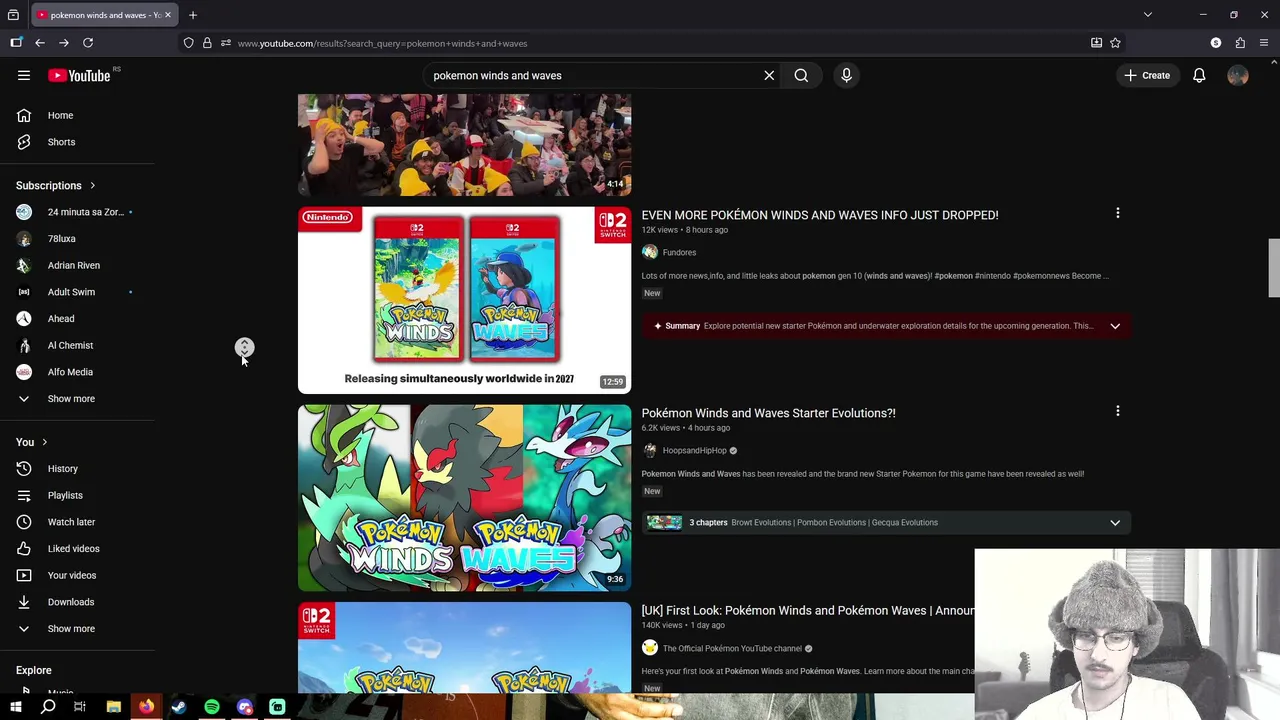Open more options for Starter Evolutions video
This screenshot has width=1280, height=720.
click(x=1118, y=411)
